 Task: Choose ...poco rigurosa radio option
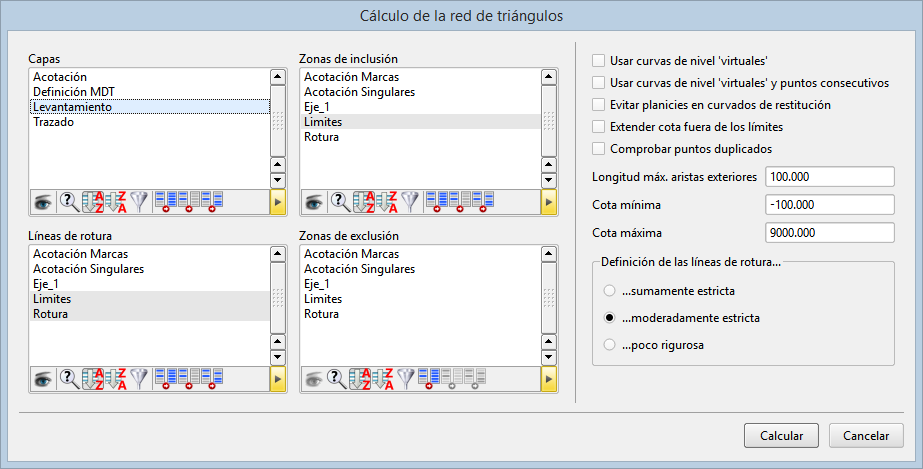pos(610,345)
